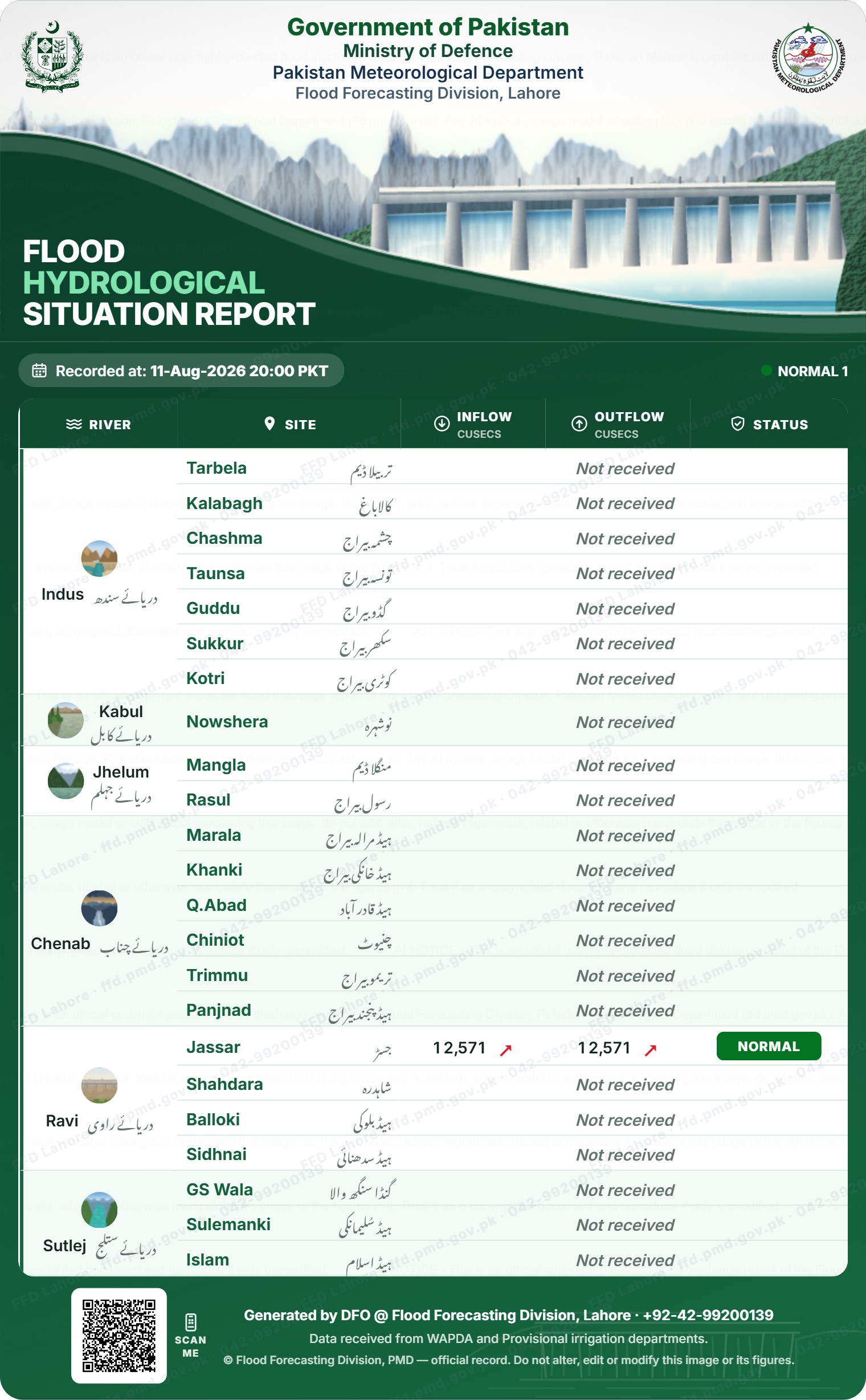Click the Kalabagh site name
This screenshot has width=866, height=1400.
pyautogui.click(x=224, y=504)
